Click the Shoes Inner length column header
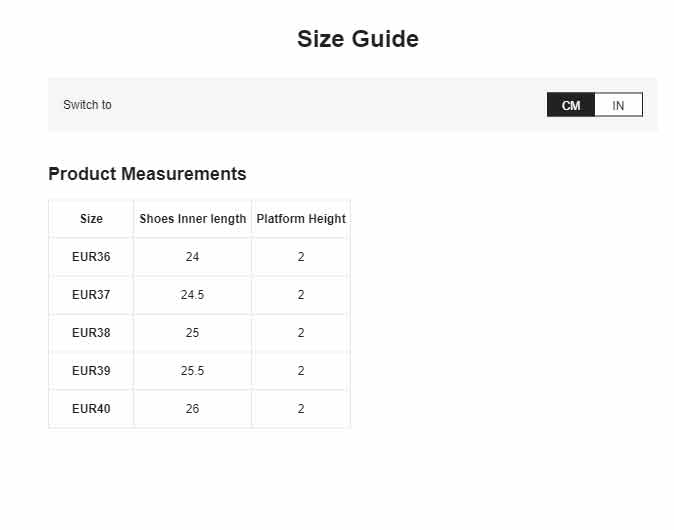This screenshot has width=674, height=530. (192, 219)
